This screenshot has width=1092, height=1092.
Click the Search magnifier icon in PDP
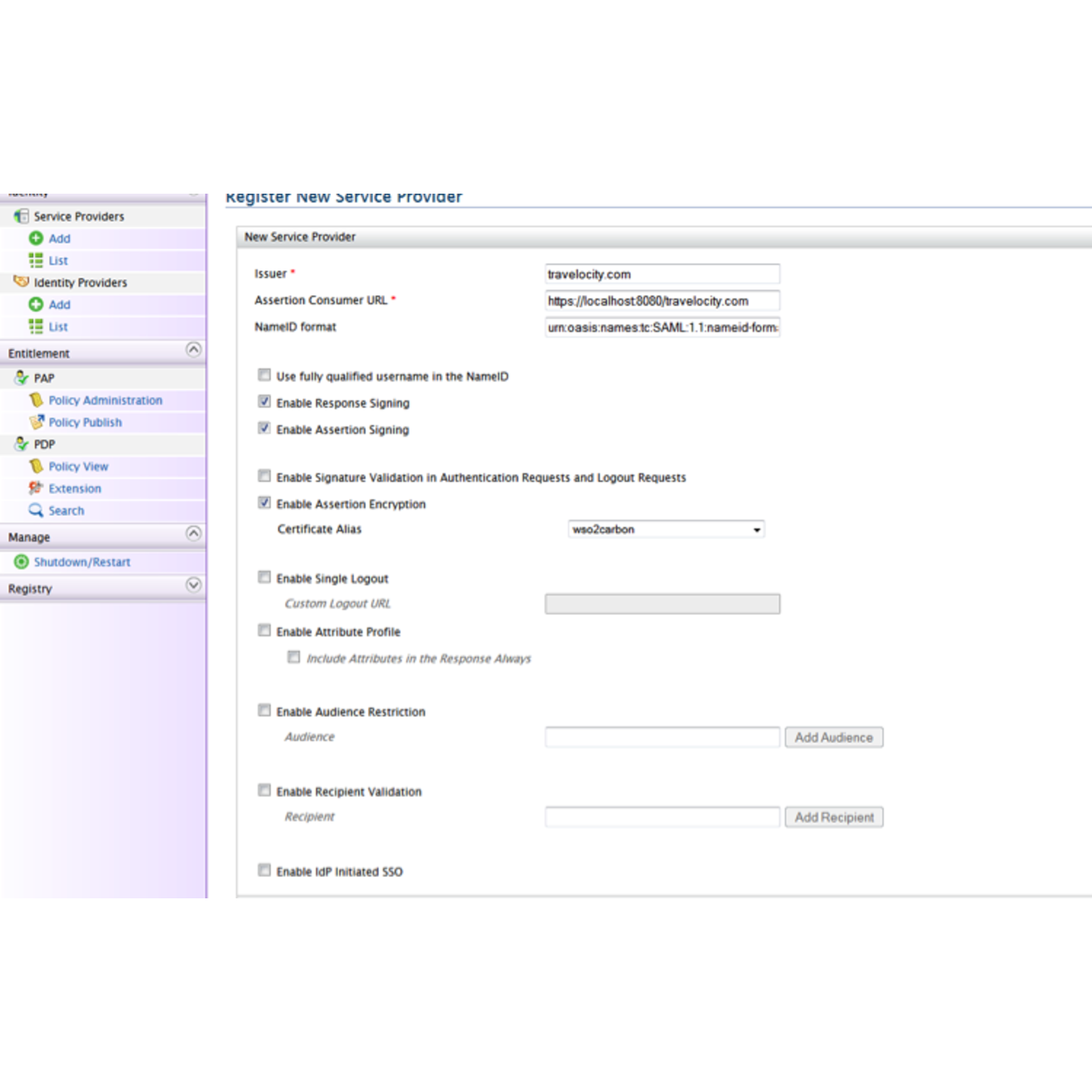[x=36, y=510]
